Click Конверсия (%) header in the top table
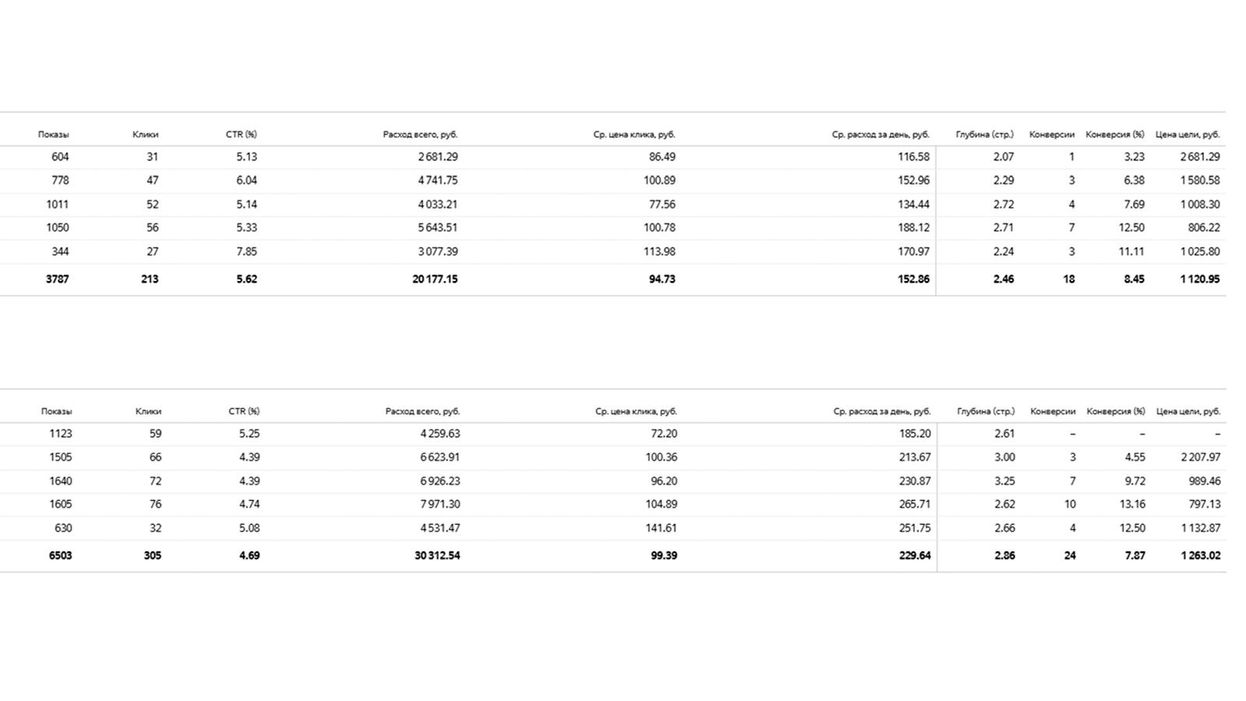This screenshot has width=1246, height=701. coord(1115,134)
